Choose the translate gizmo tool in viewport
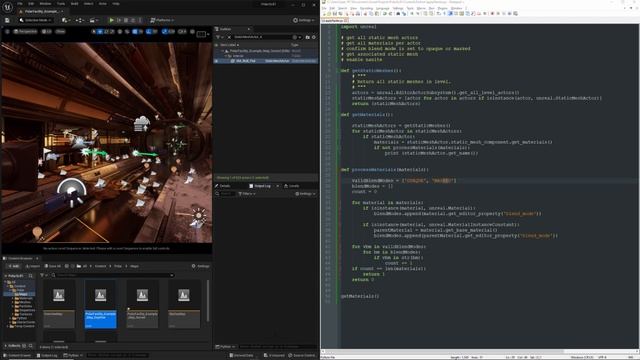This screenshot has width=640, height=360. (x=100, y=31)
